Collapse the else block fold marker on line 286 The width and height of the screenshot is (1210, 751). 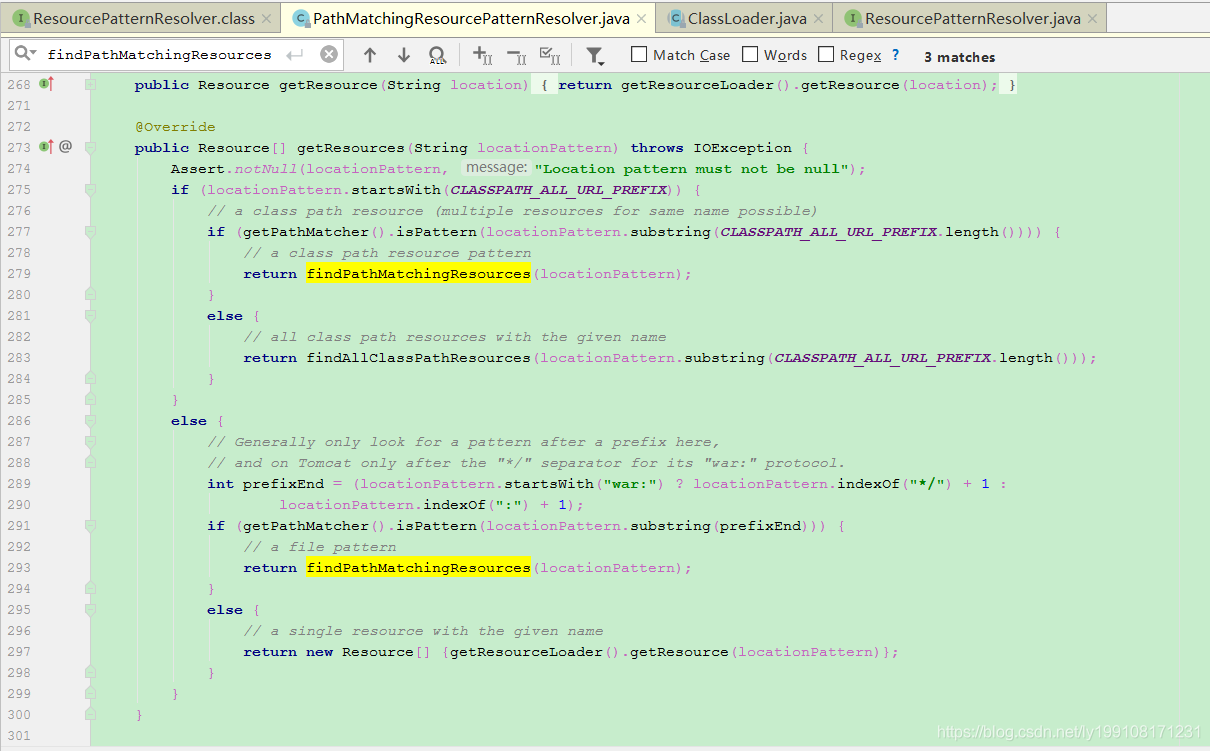[90, 421]
